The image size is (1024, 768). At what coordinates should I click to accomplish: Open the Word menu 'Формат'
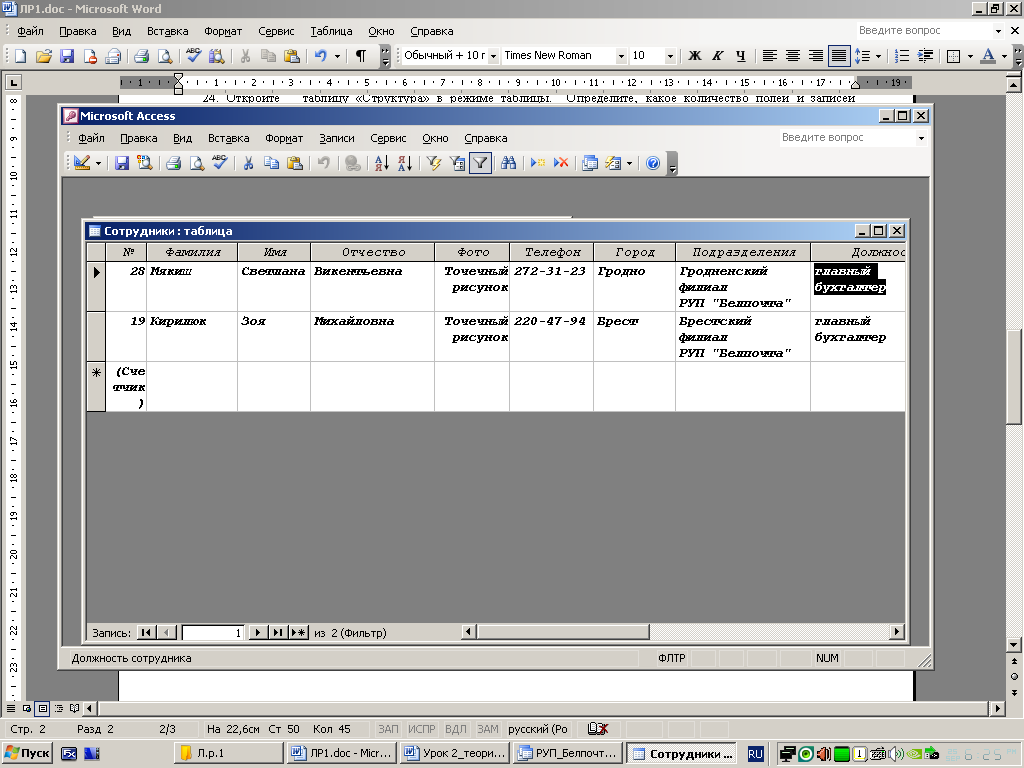[x=223, y=31]
